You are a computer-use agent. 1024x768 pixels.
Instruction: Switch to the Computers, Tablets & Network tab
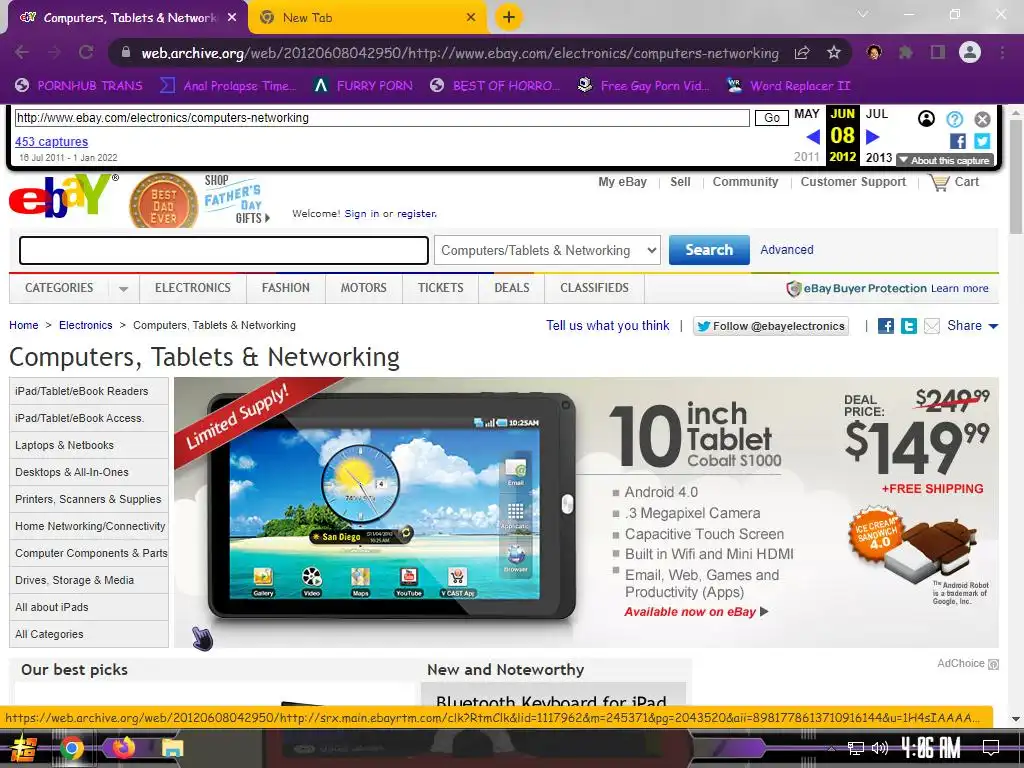pos(128,18)
